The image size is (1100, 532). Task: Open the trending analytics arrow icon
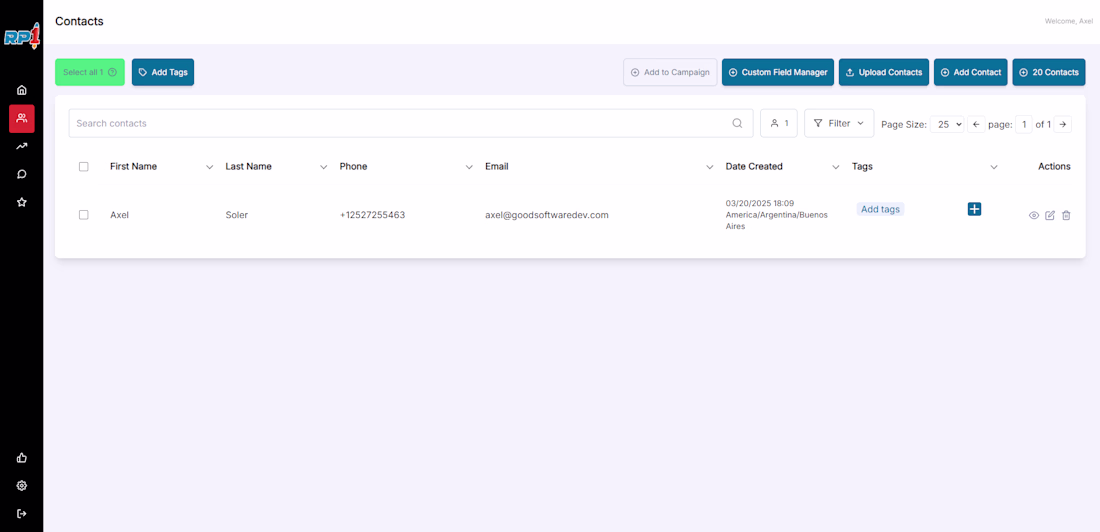[x=22, y=146]
